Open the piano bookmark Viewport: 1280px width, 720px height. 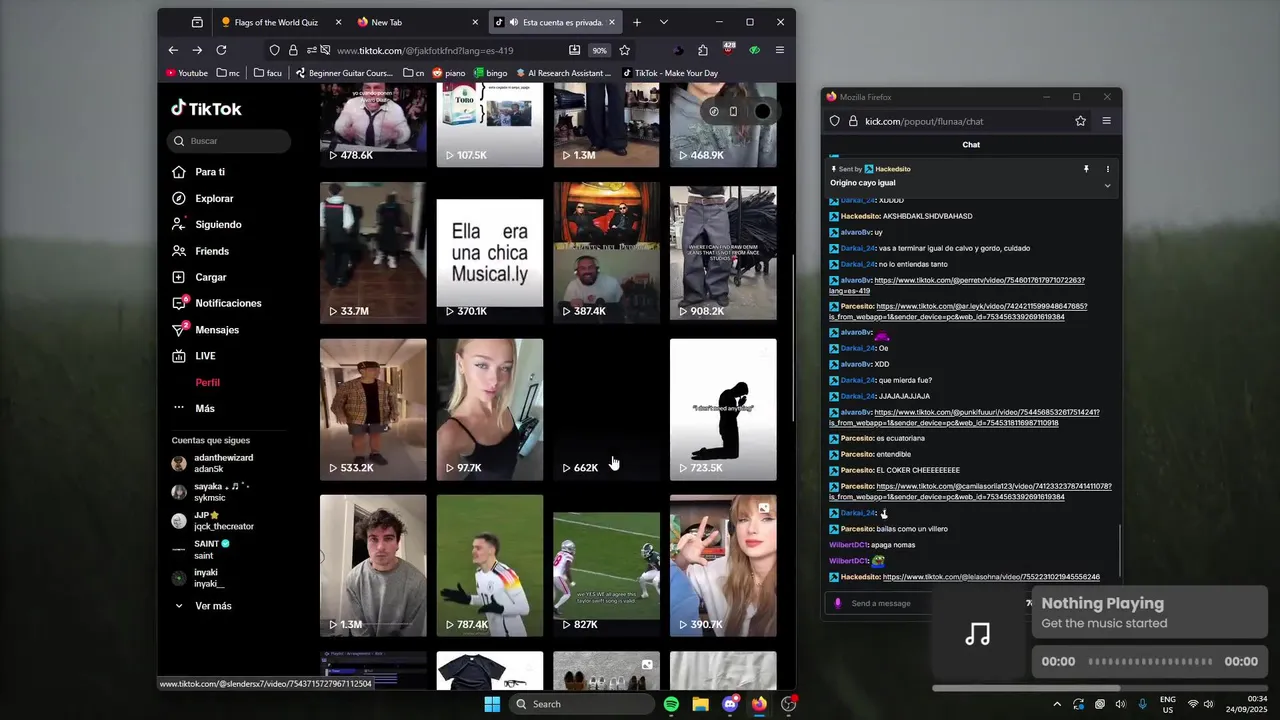point(448,73)
